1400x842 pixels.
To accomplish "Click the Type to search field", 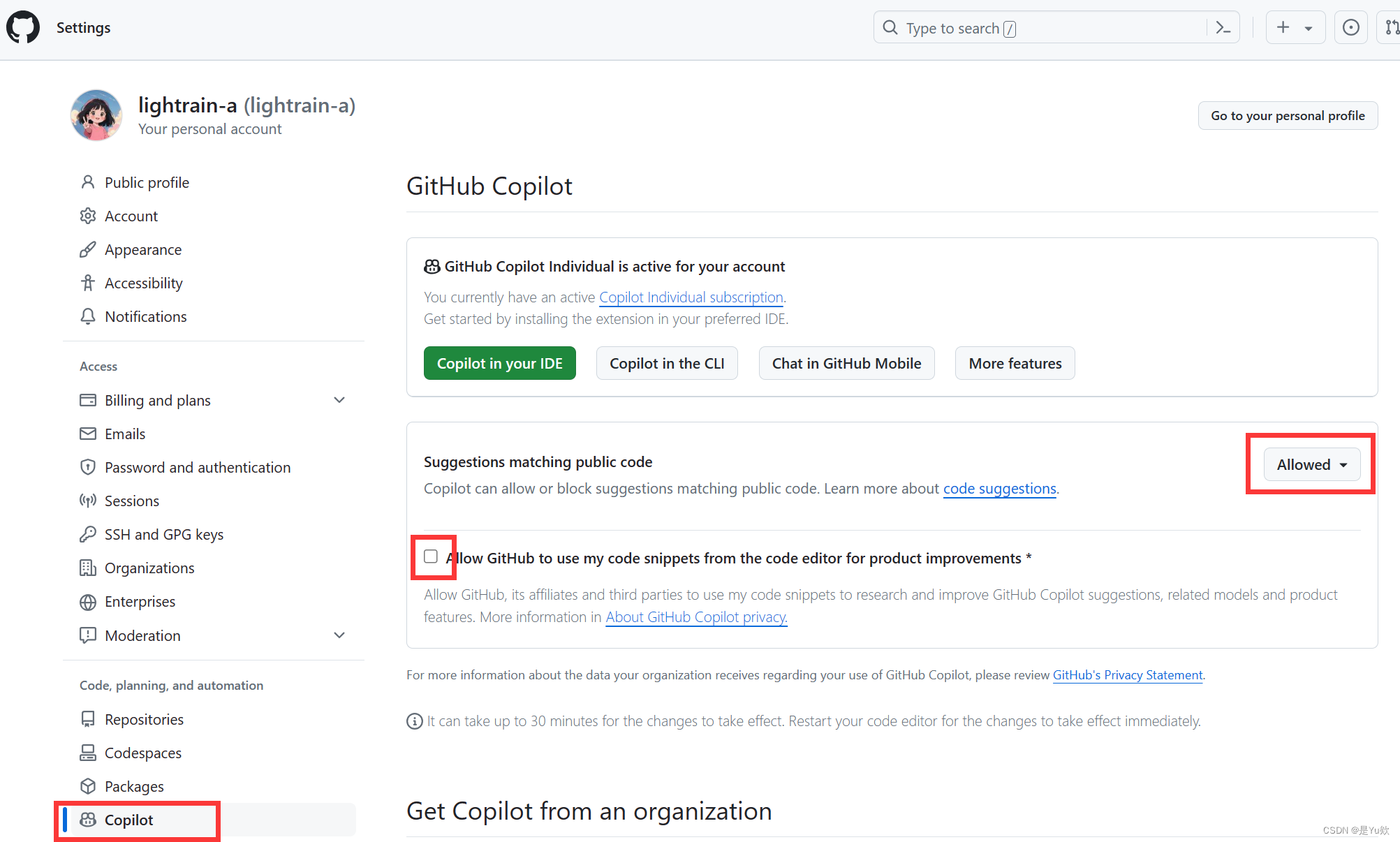I will click(x=1056, y=27).
